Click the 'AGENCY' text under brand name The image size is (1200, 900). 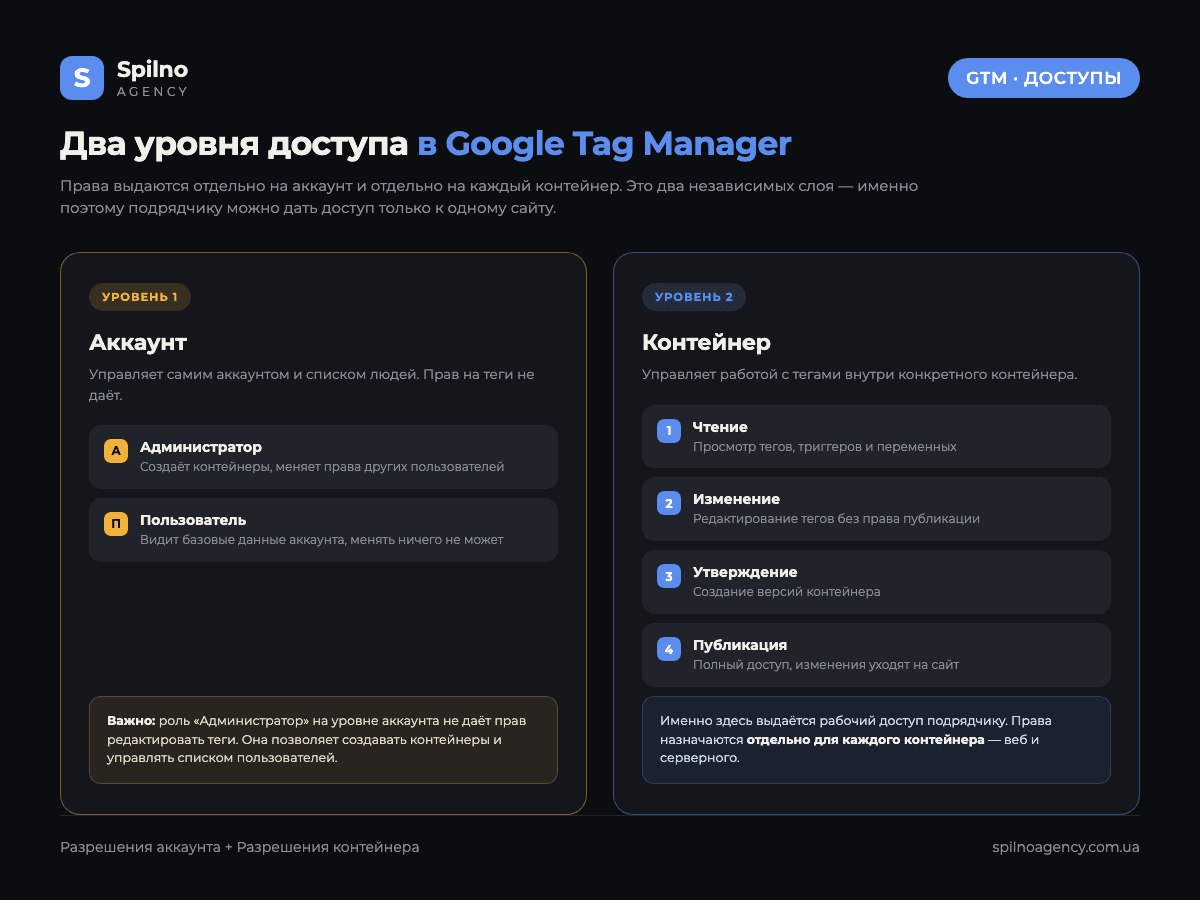152,91
